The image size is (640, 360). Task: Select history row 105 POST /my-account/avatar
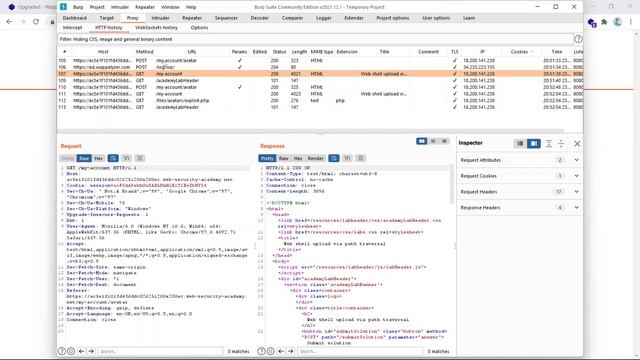click(320, 60)
